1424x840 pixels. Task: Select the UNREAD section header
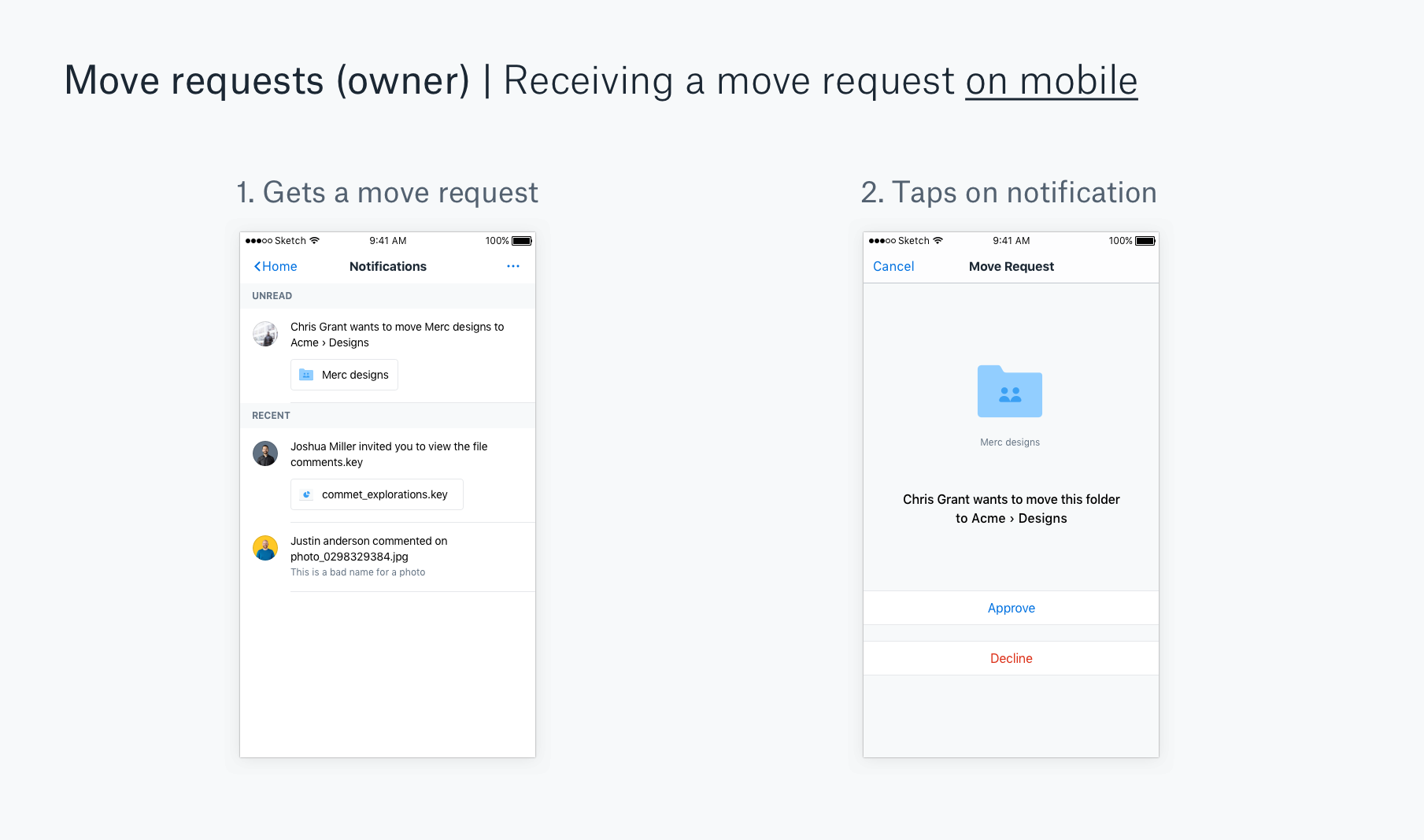(x=272, y=295)
